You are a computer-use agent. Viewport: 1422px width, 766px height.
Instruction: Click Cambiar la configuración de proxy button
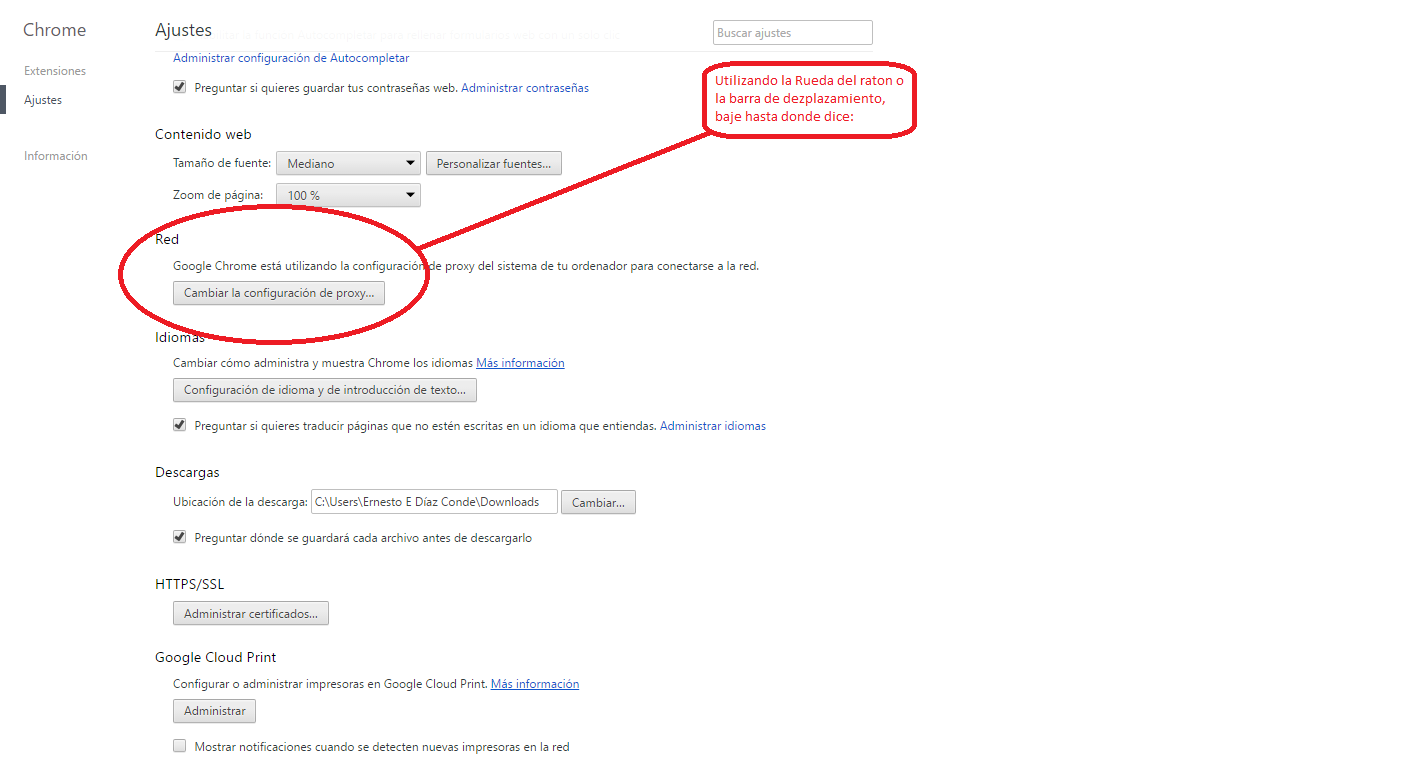[x=279, y=294]
